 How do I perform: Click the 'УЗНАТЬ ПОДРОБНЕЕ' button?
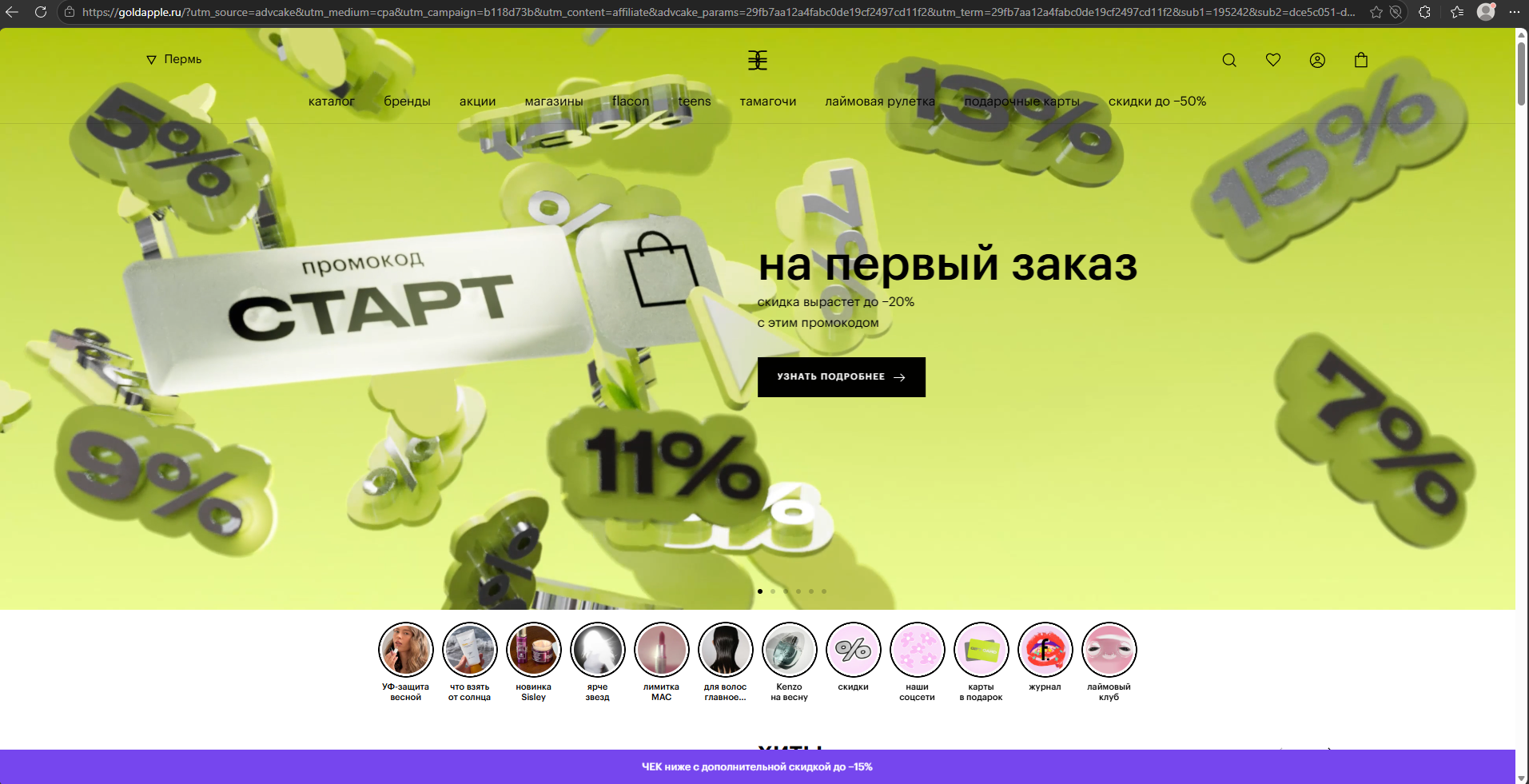[x=841, y=376]
